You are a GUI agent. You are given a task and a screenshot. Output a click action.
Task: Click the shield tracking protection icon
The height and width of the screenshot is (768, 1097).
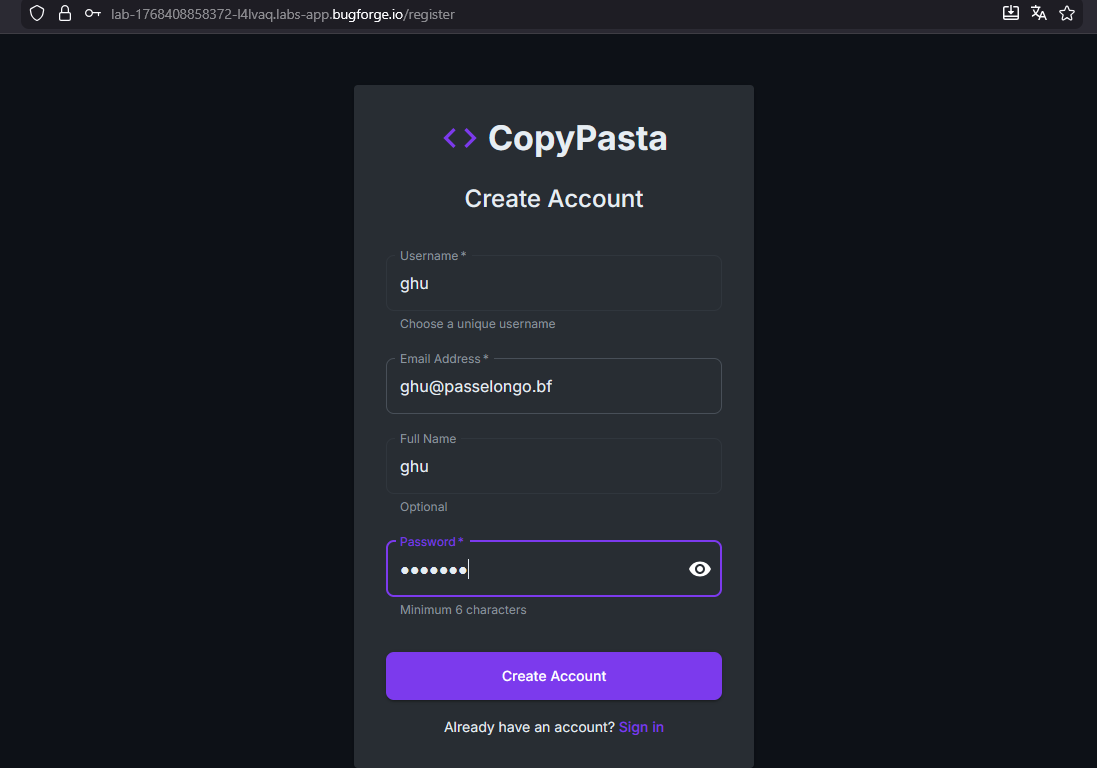coord(37,13)
